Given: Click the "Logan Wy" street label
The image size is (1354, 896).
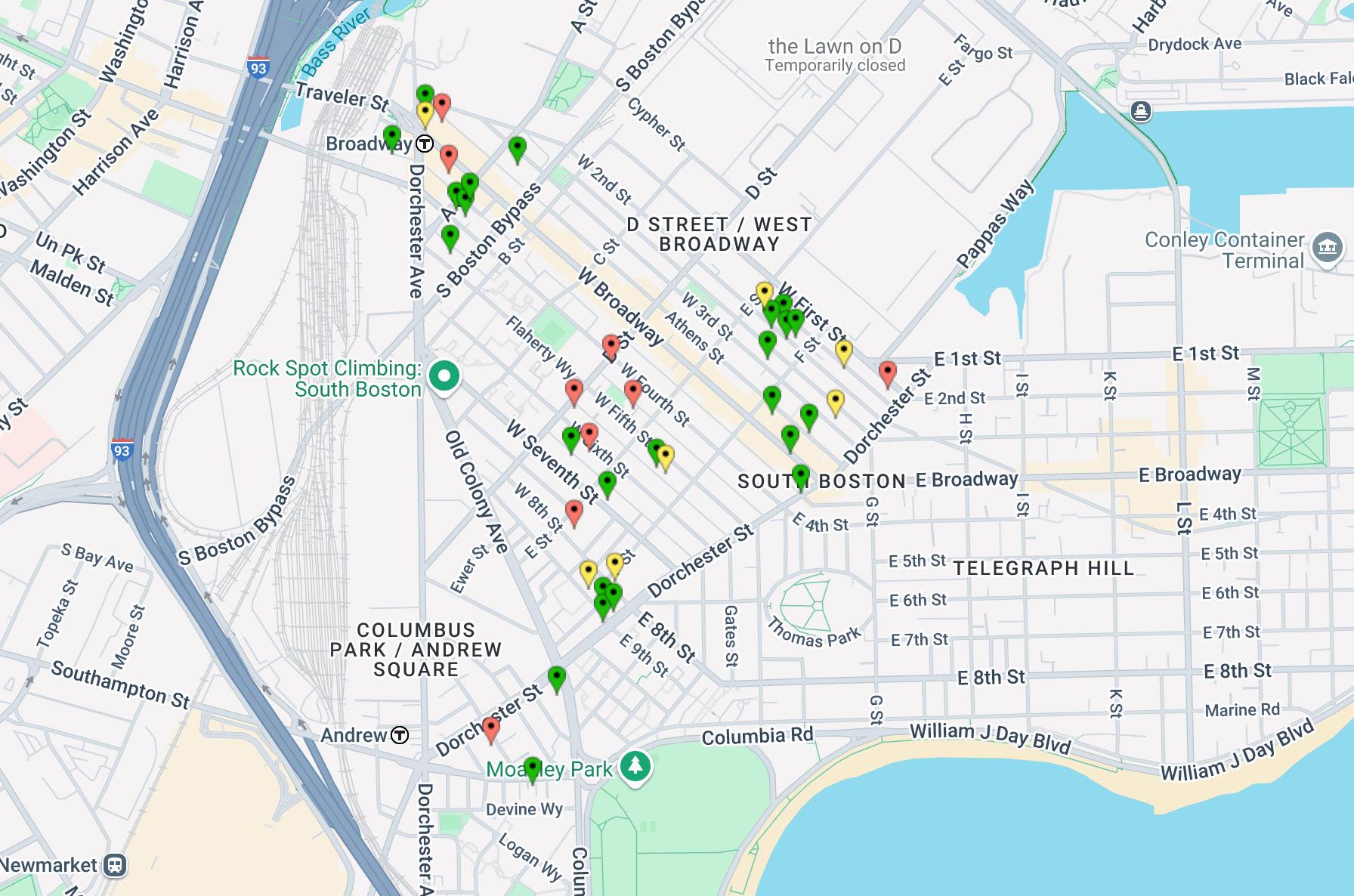Looking at the screenshot, I should (531, 857).
